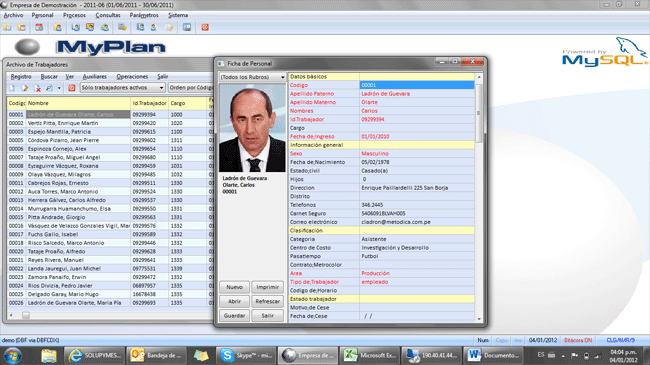This screenshot has height=365, width=650.
Task: Click the Ficha de Personal vertical scrollbar thumb
Action: point(479,112)
